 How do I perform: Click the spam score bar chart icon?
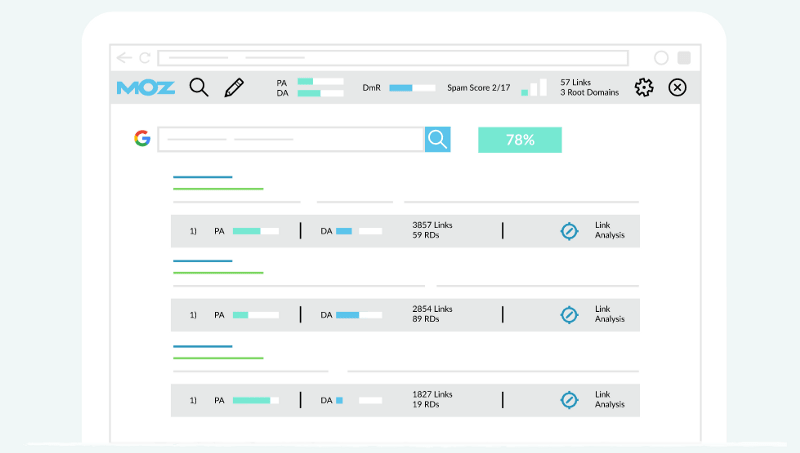pyautogui.click(x=534, y=87)
